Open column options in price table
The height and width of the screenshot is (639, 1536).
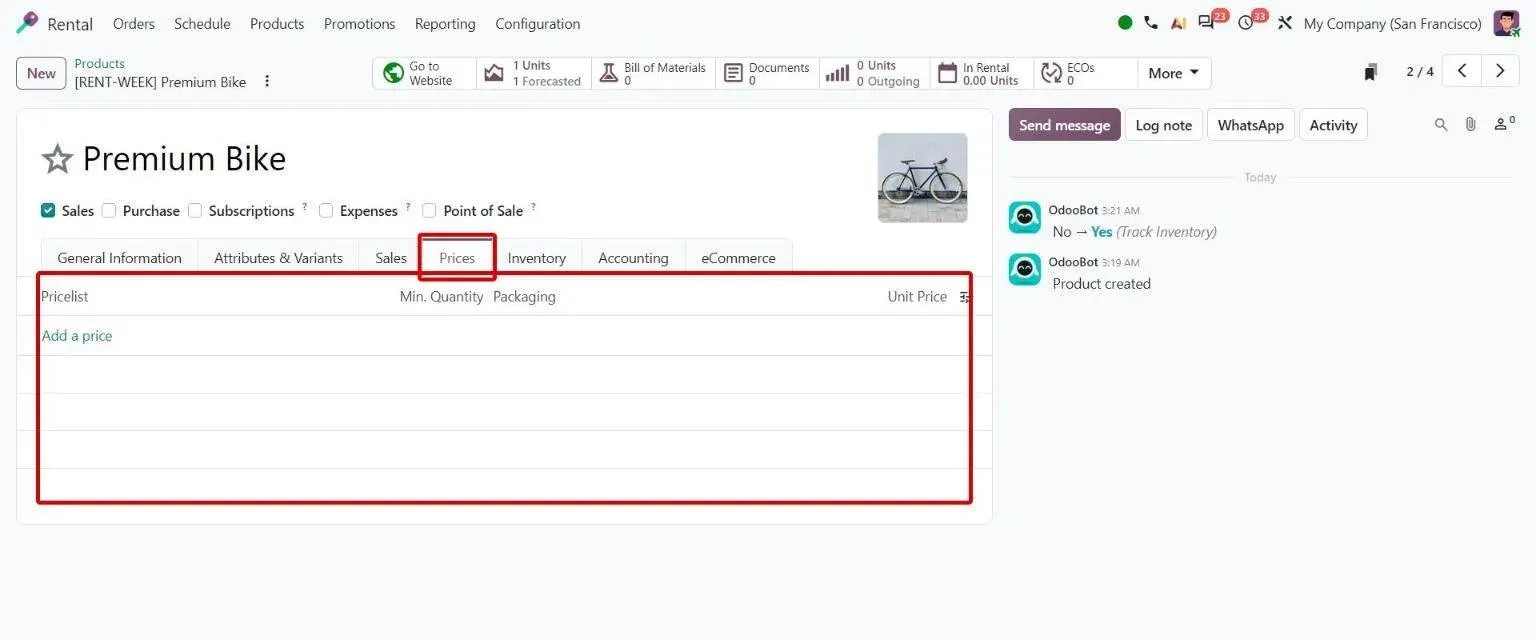click(x=965, y=297)
